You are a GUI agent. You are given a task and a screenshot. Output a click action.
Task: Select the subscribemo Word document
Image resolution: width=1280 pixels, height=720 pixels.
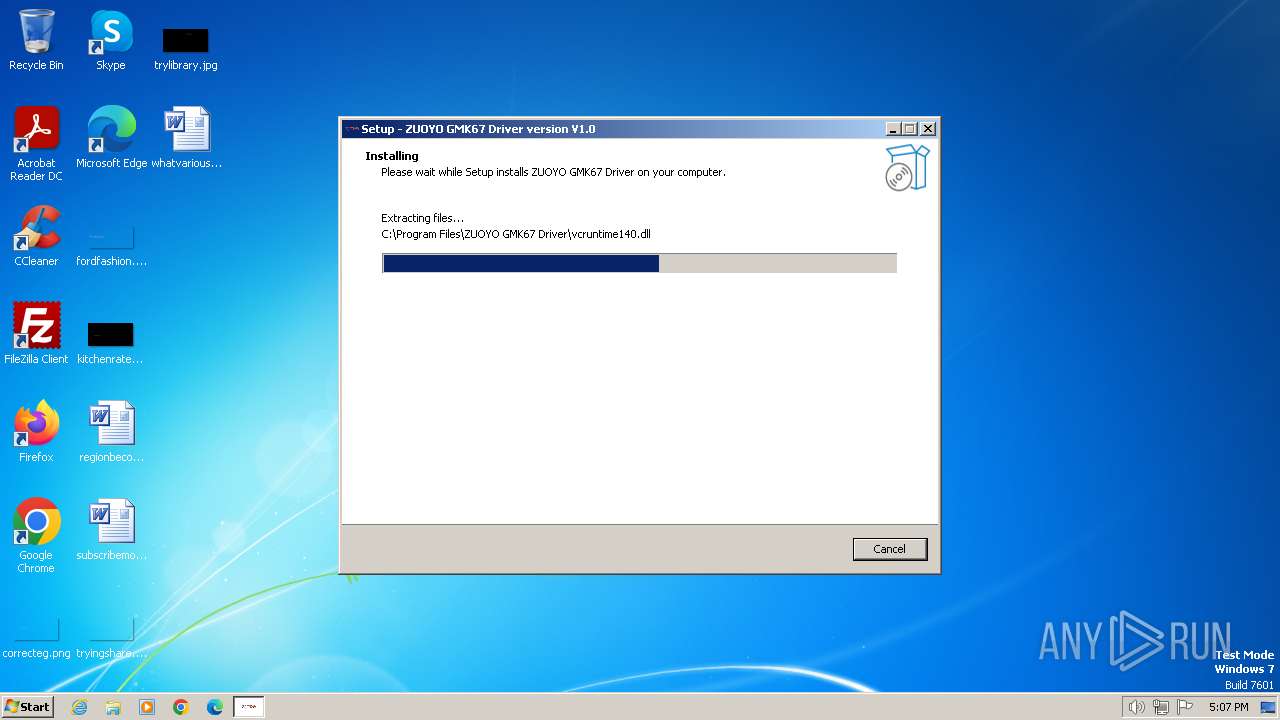(111, 530)
